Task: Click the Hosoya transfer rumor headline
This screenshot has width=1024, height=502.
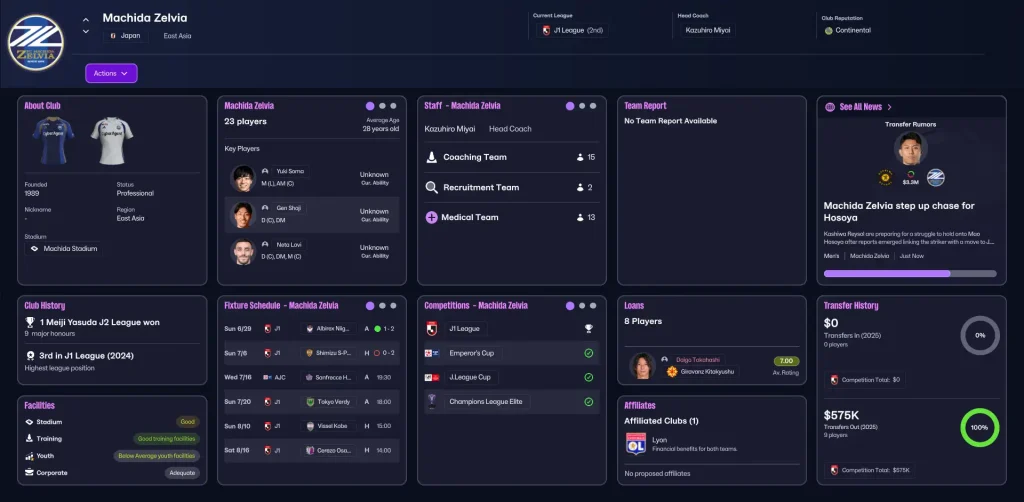Action: (899, 212)
